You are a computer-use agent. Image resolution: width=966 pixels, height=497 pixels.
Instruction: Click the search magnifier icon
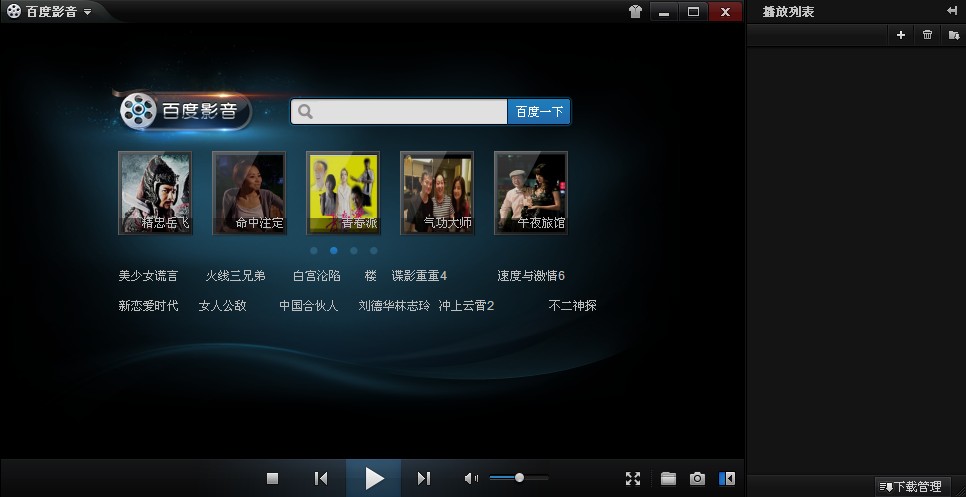pos(305,111)
